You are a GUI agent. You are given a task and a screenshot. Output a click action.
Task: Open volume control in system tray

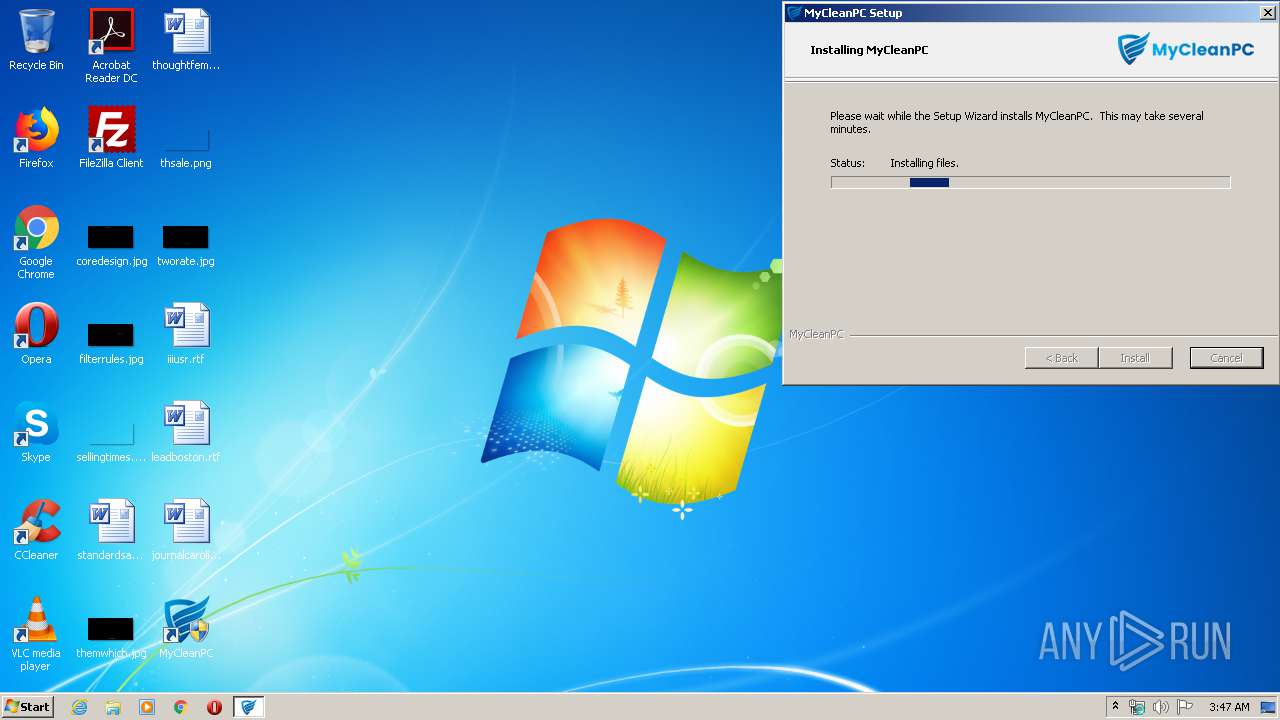(1160, 707)
